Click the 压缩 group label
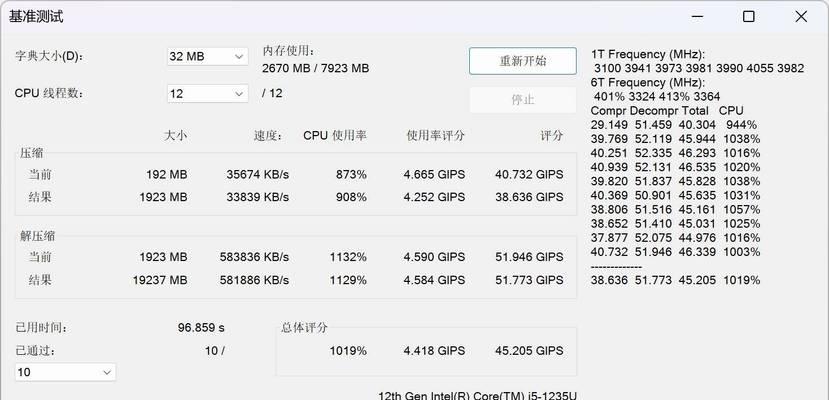The height and width of the screenshot is (400, 829). (32, 153)
